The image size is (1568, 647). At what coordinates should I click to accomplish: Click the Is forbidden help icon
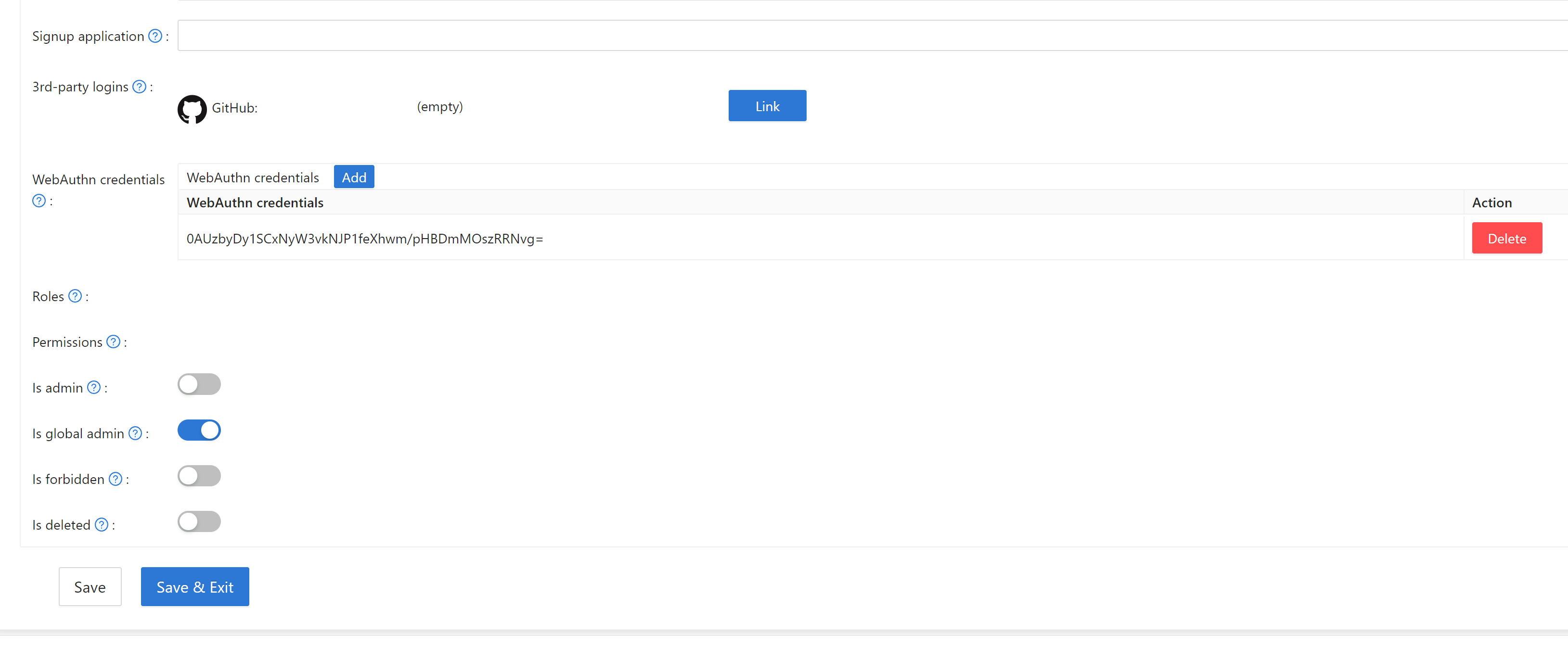115,479
